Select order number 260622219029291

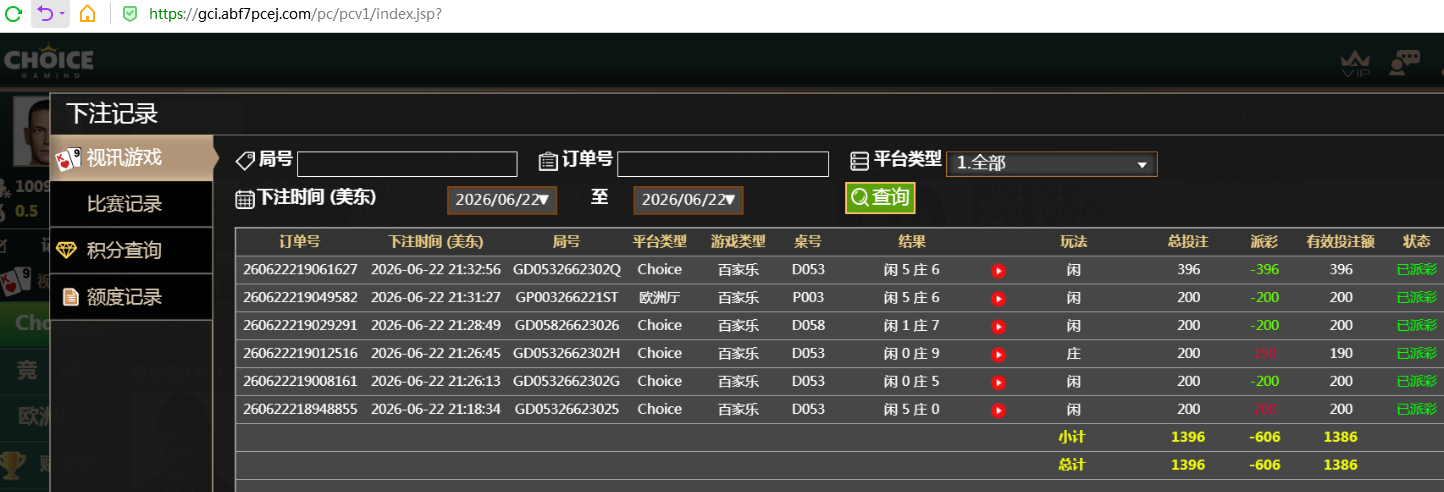coord(300,326)
